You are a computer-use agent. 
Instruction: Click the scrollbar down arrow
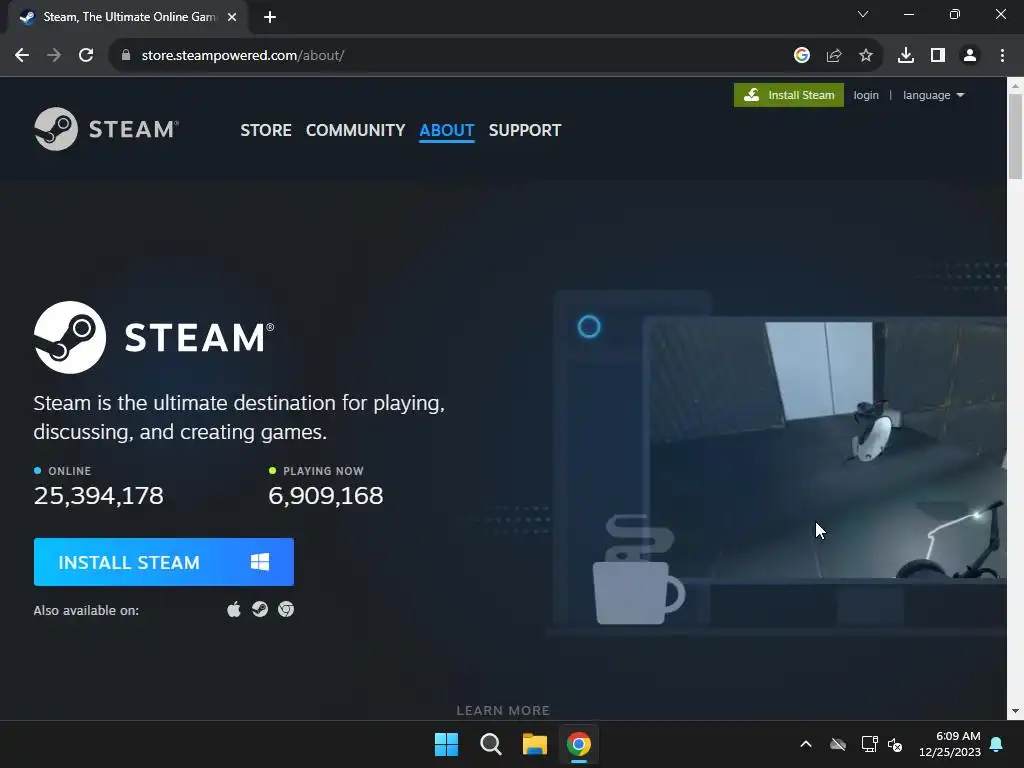1016,711
